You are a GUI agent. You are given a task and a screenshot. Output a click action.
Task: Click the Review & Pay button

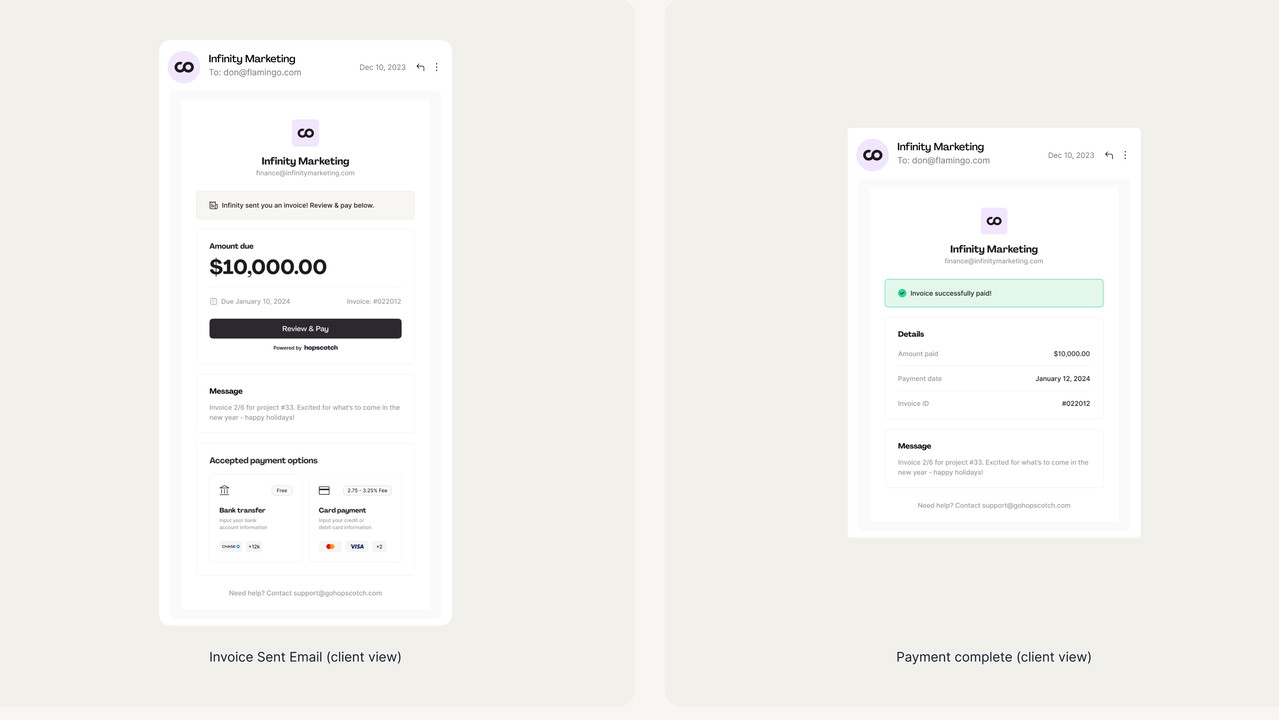tap(305, 328)
